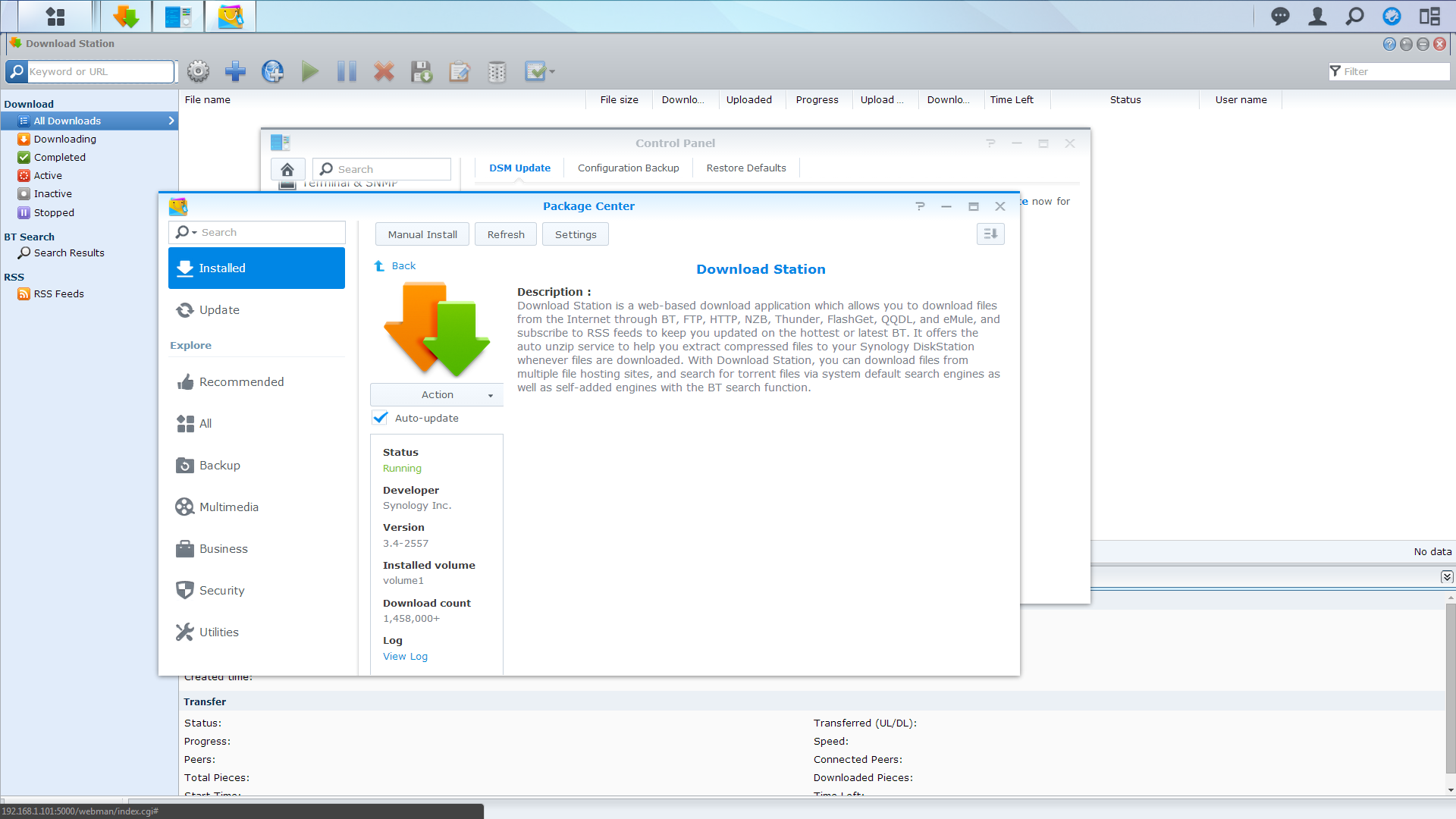Focus the Keyword or URL input
Image resolution: width=1456 pixels, height=819 pixels.
tap(100, 71)
